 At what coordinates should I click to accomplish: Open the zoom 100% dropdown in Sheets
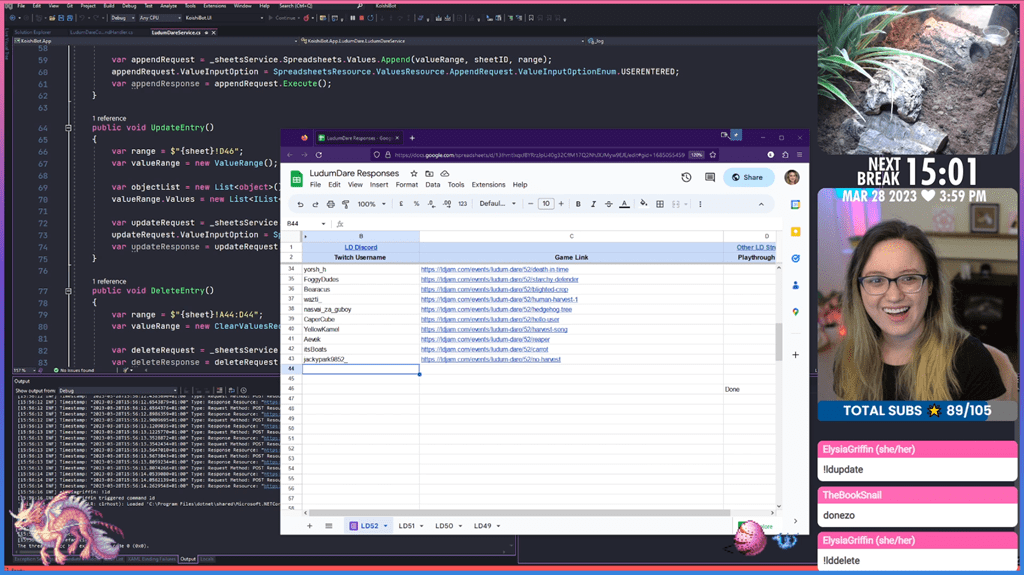[372, 204]
